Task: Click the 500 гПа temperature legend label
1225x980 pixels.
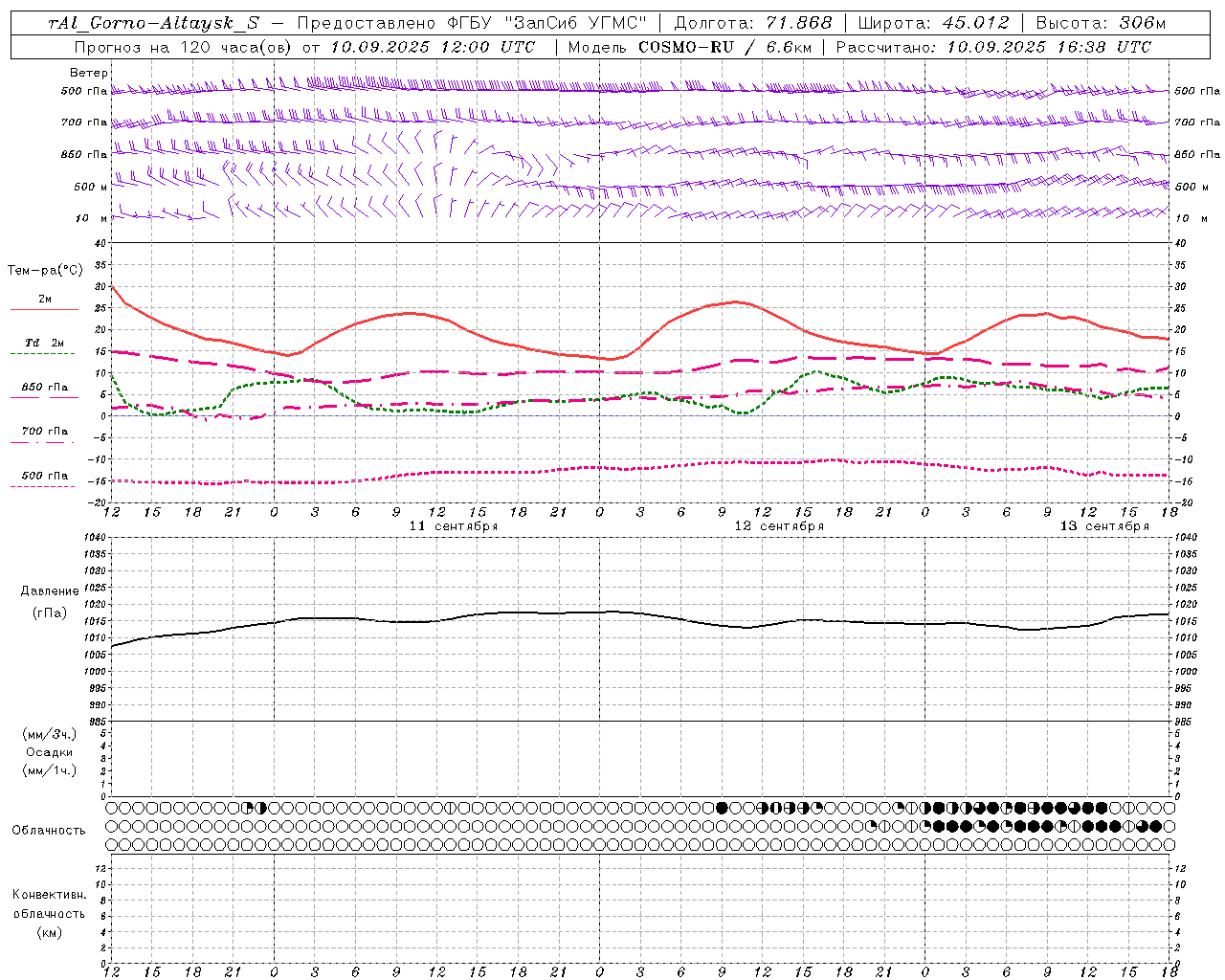Action: [45, 476]
